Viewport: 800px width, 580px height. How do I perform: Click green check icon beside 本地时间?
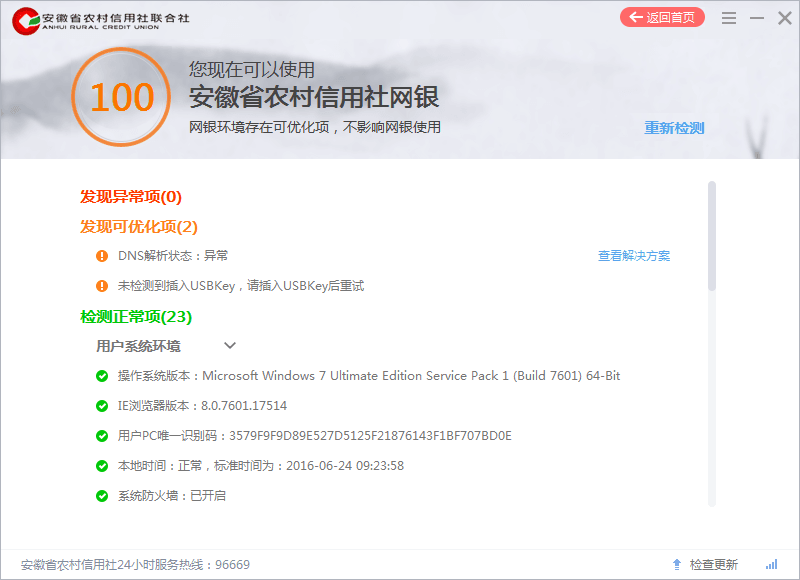102,466
